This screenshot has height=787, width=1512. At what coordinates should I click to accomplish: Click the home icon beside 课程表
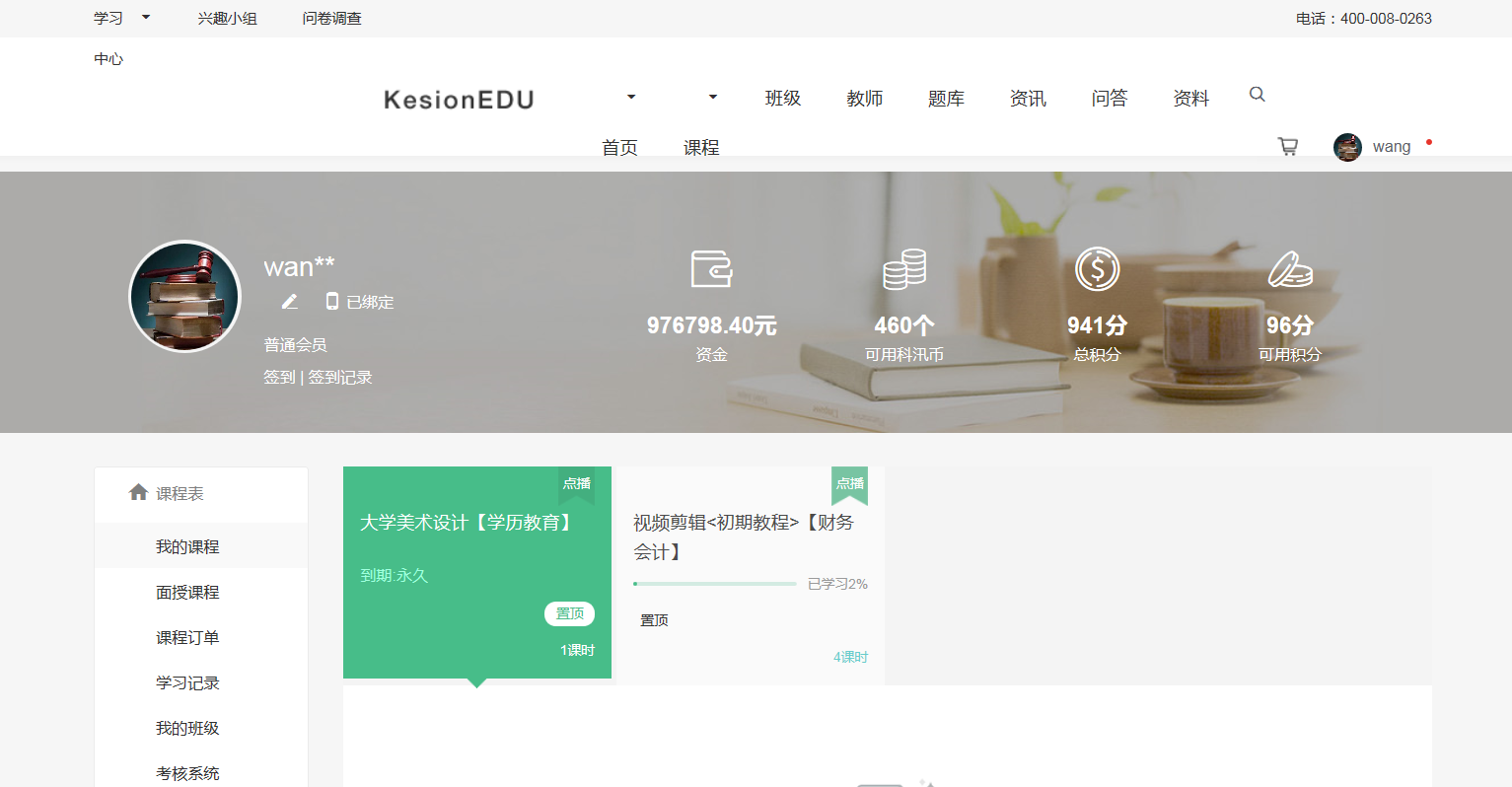tap(138, 492)
